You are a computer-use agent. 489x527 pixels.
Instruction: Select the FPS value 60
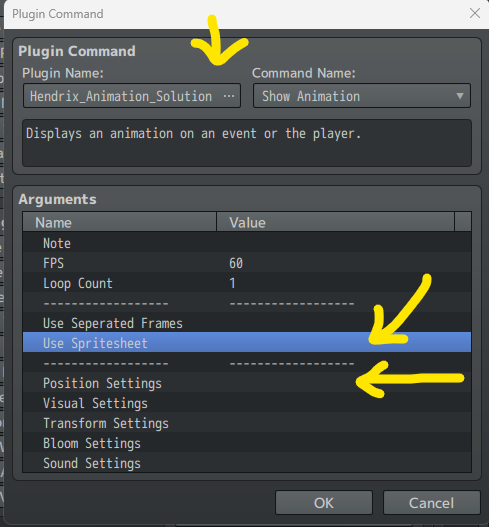tap(236, 263)
